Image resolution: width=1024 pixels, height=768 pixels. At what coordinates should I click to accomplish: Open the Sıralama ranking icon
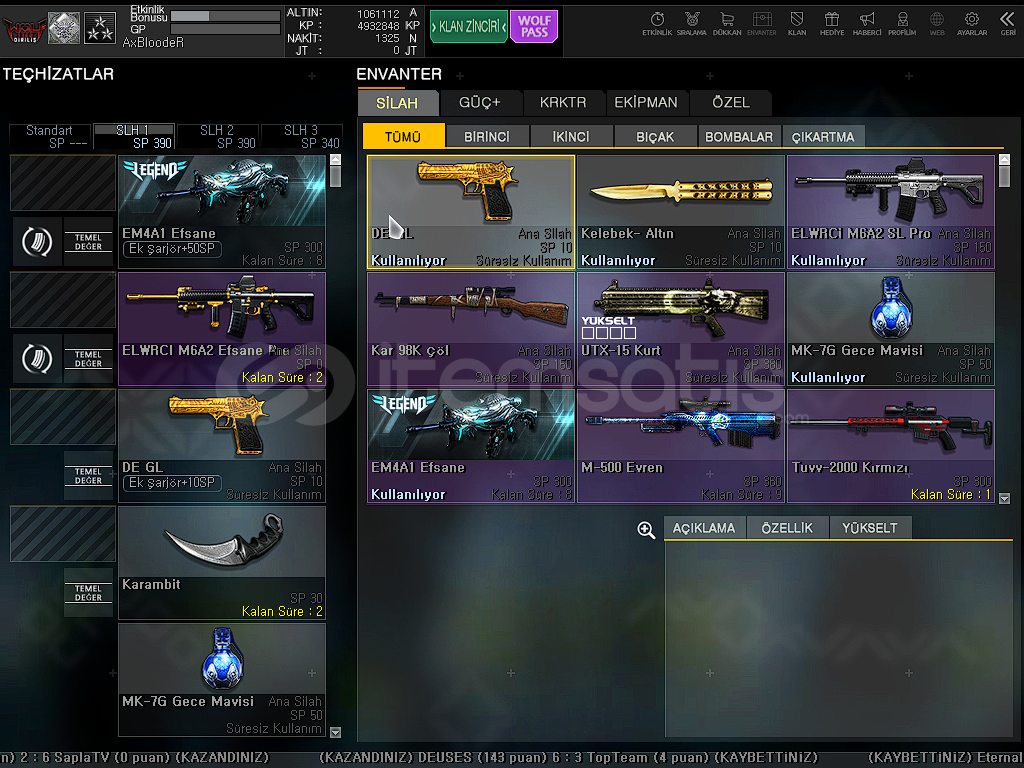coord(692,24)
